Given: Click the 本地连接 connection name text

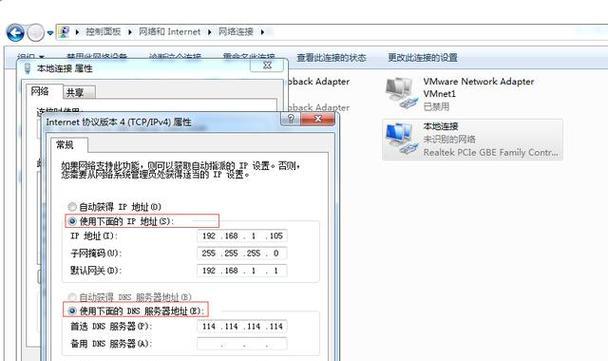Looking at the screenshot, I should point(440,126).
